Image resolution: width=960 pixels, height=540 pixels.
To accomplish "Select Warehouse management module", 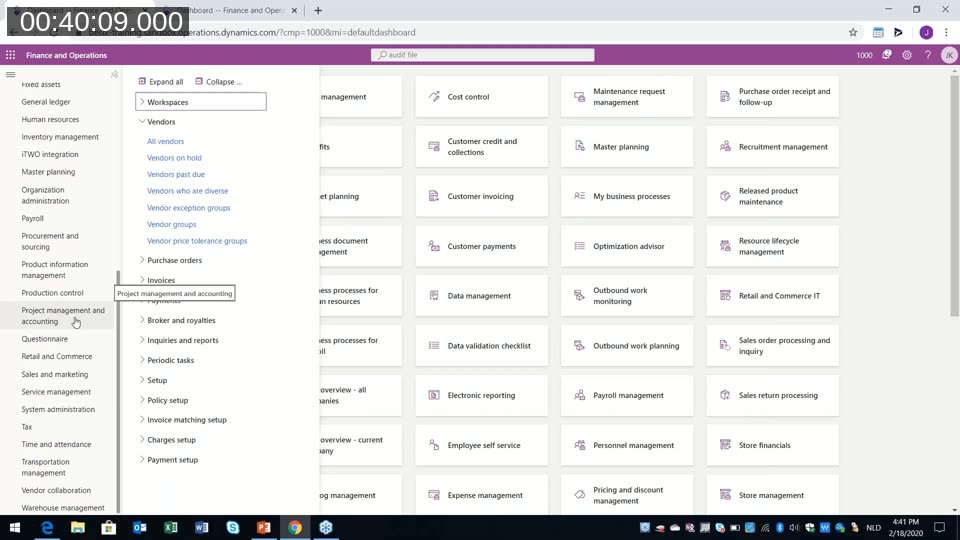I will (x=63, y=508).
